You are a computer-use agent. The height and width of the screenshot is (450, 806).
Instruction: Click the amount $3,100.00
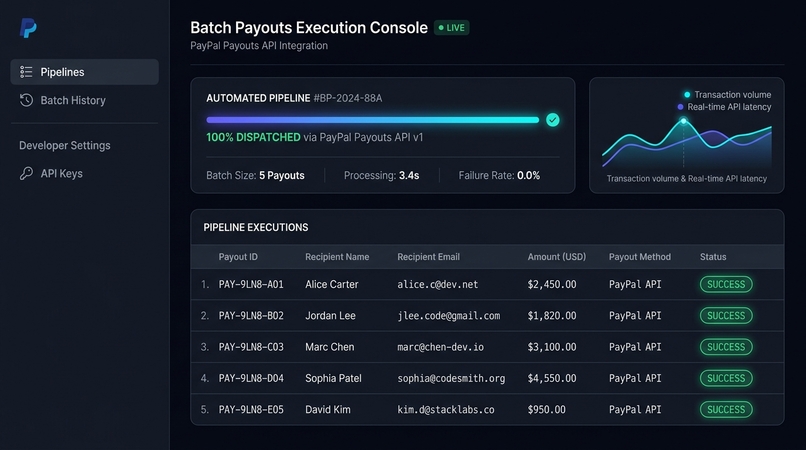click(552, 347)
